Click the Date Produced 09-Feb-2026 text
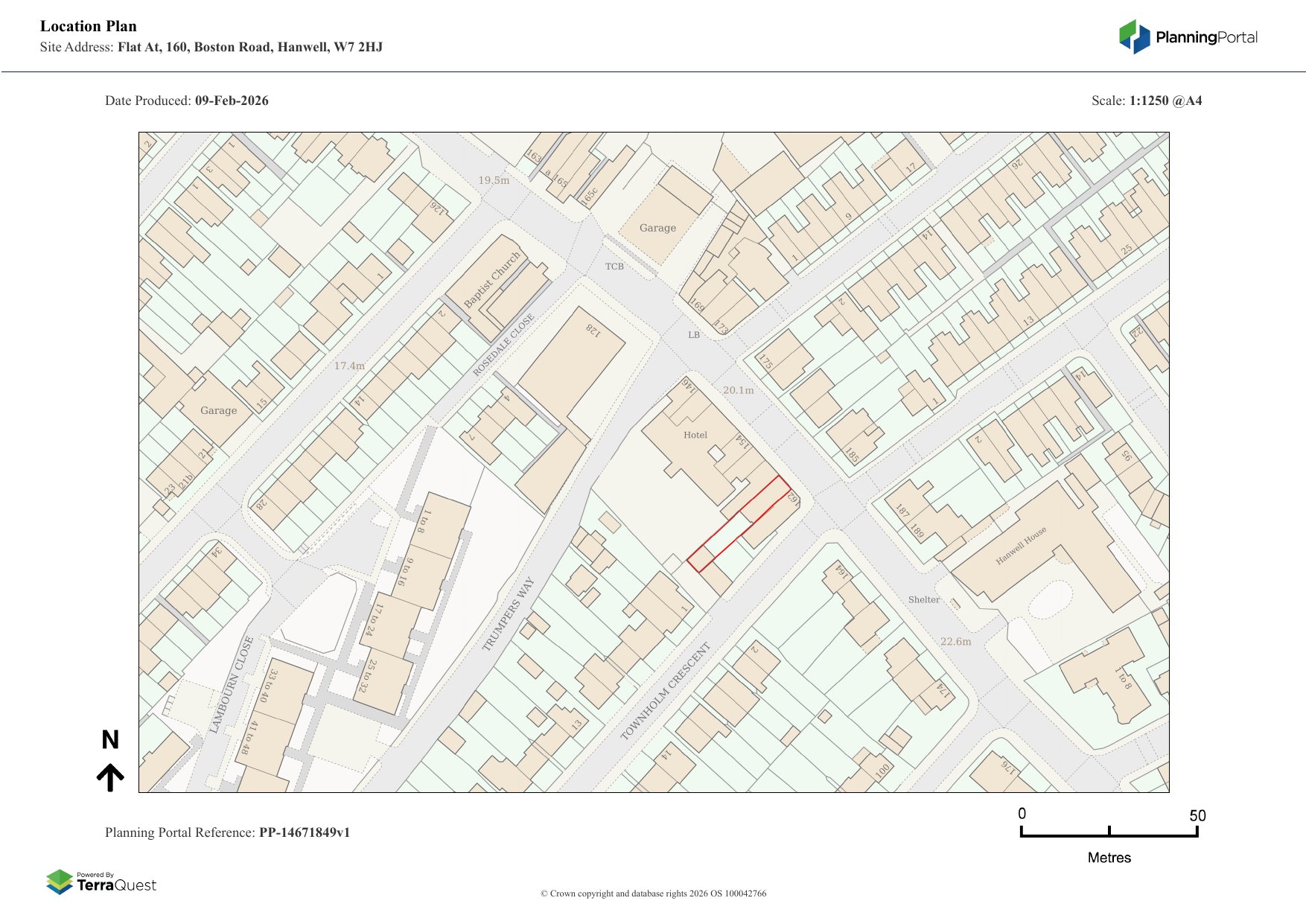The height and width of the screenshot is (924, 1306). (187, 101)
